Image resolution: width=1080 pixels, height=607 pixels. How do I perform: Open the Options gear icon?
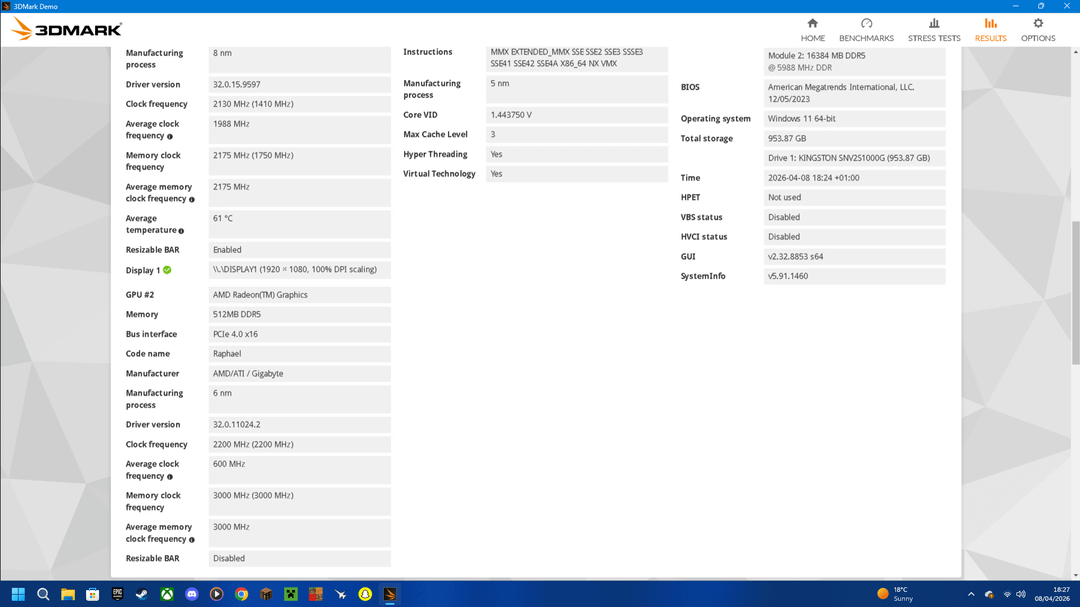[x=1037, y=23]
